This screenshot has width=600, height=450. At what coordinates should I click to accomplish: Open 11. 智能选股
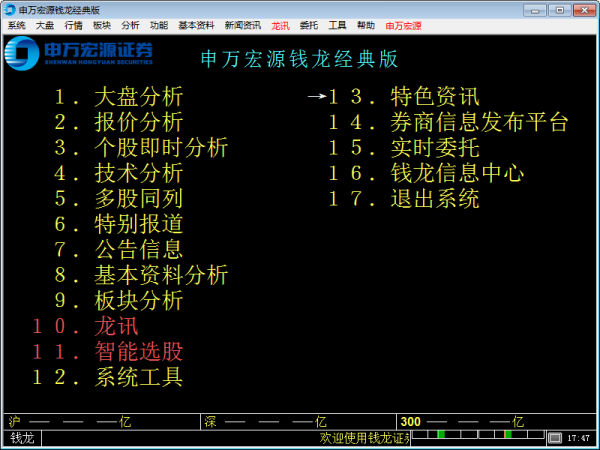tap(108, 352)
